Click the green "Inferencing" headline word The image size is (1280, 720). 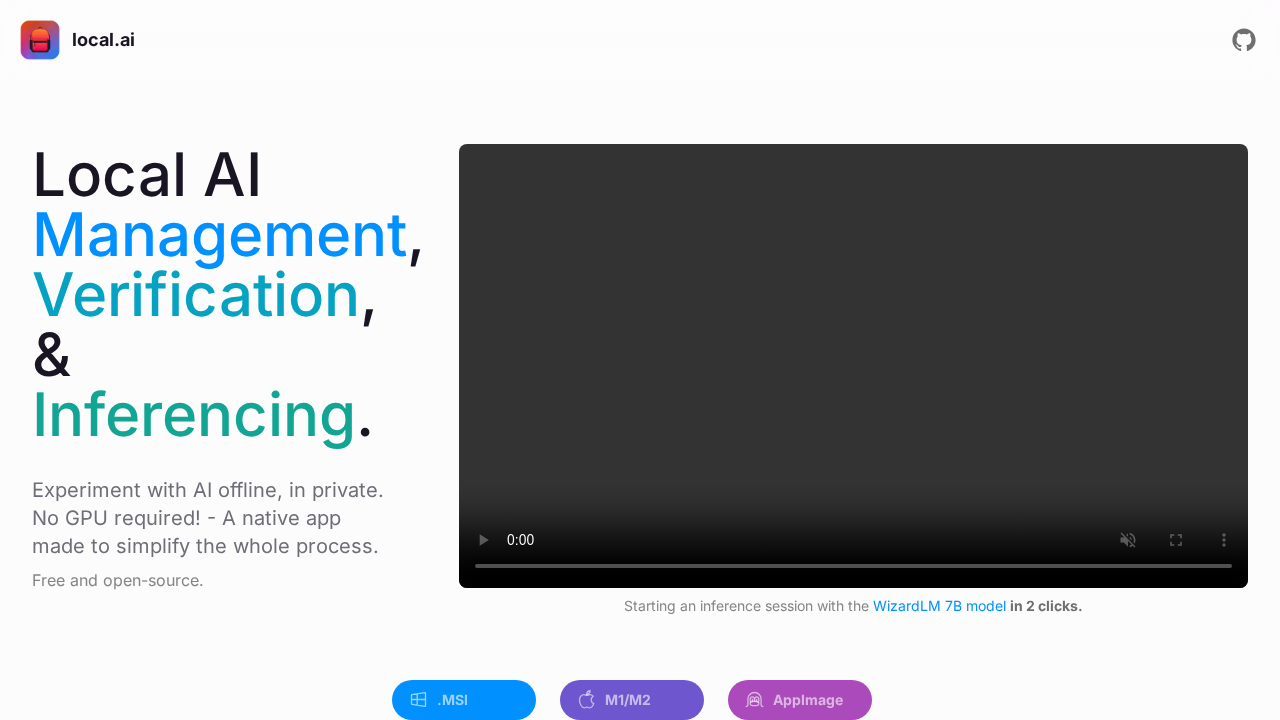pyautogui.click(x=194, y=415)
